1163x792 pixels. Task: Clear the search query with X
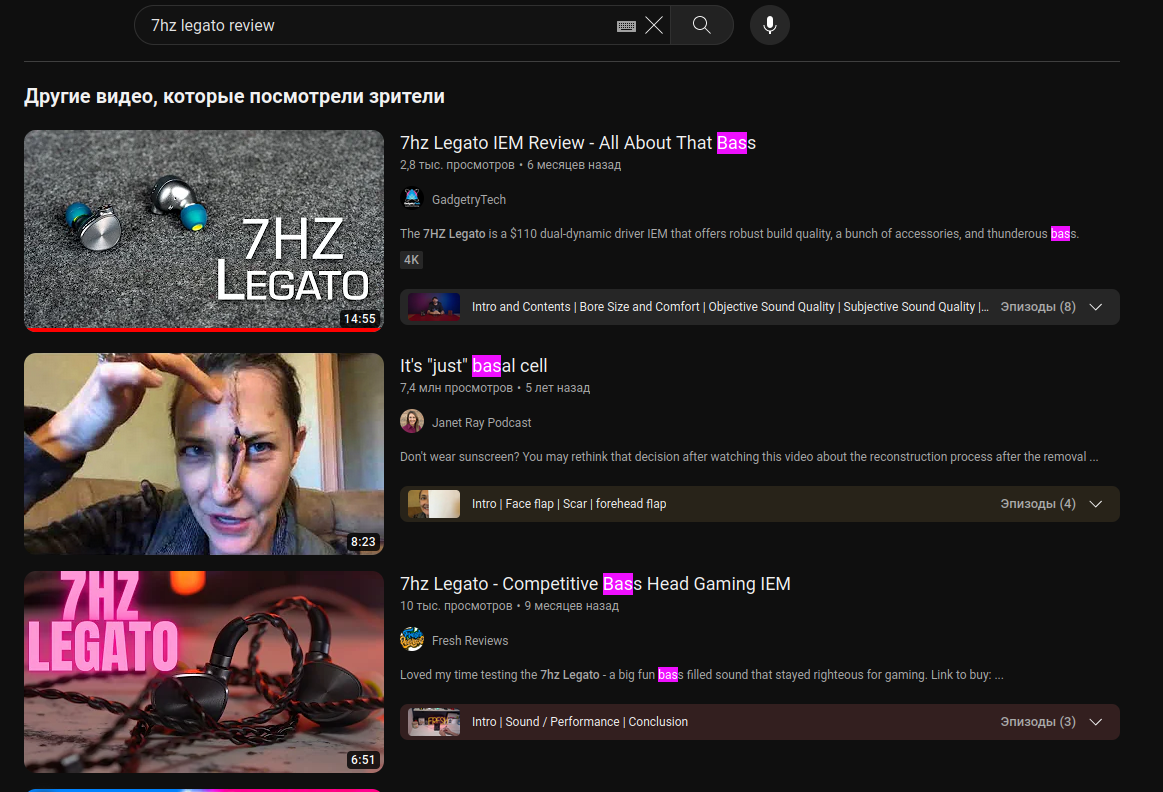pyautogui.click(x=653, y=25)
